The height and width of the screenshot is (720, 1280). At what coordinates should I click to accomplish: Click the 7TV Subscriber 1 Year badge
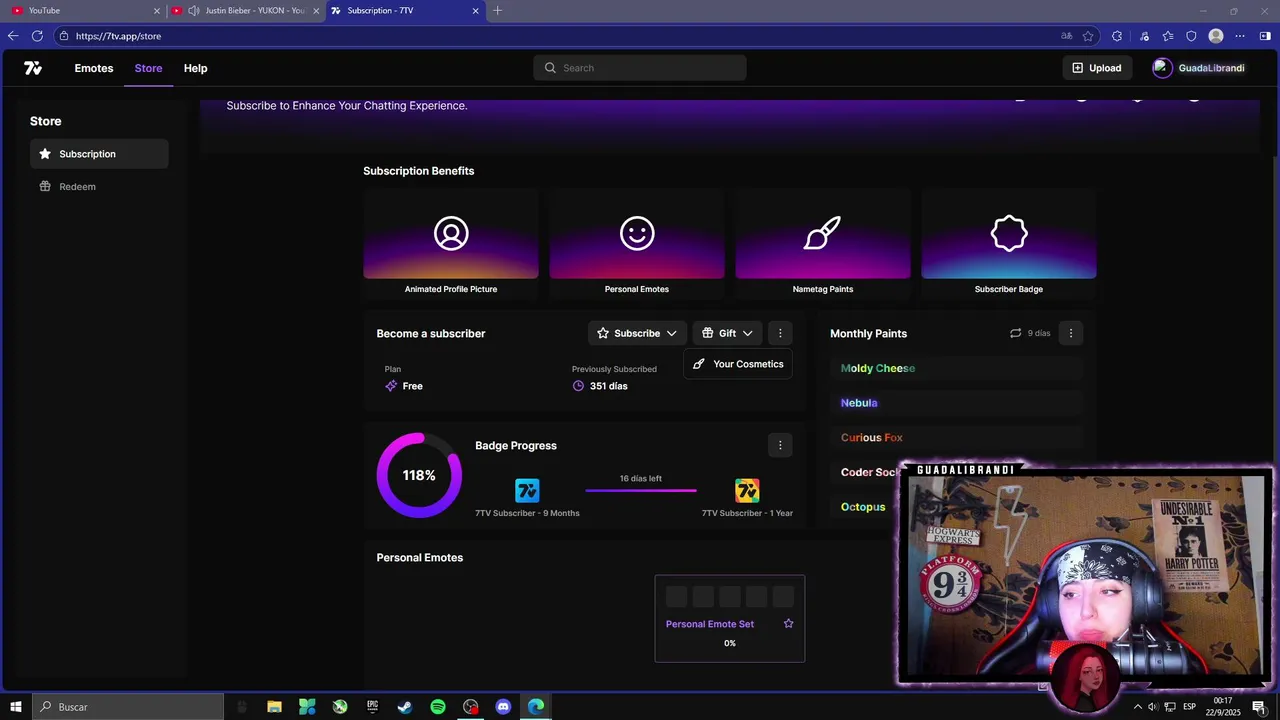click(x=747, y=490)
